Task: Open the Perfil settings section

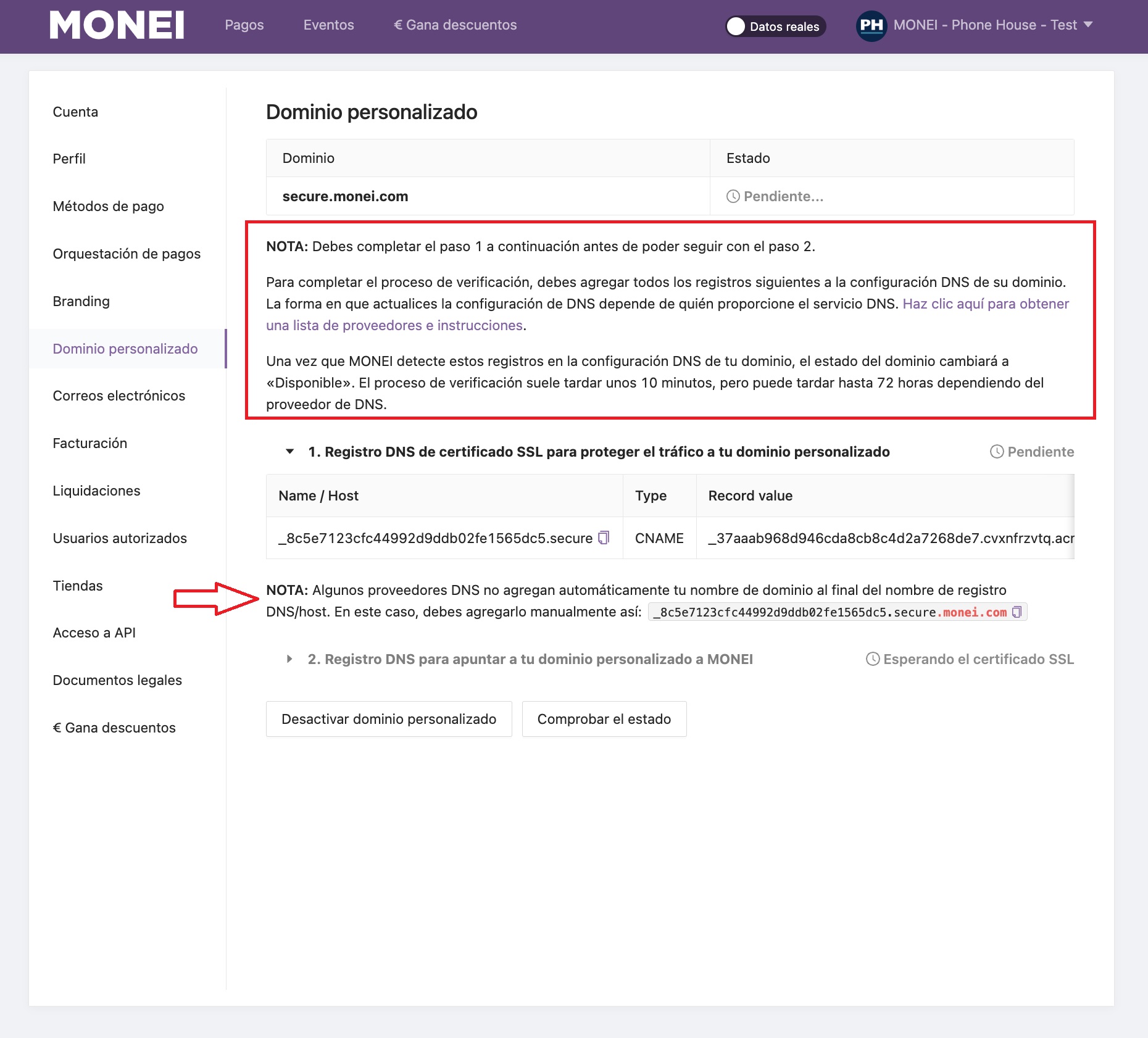Action: pyautogui.click(x=69, y=159)
